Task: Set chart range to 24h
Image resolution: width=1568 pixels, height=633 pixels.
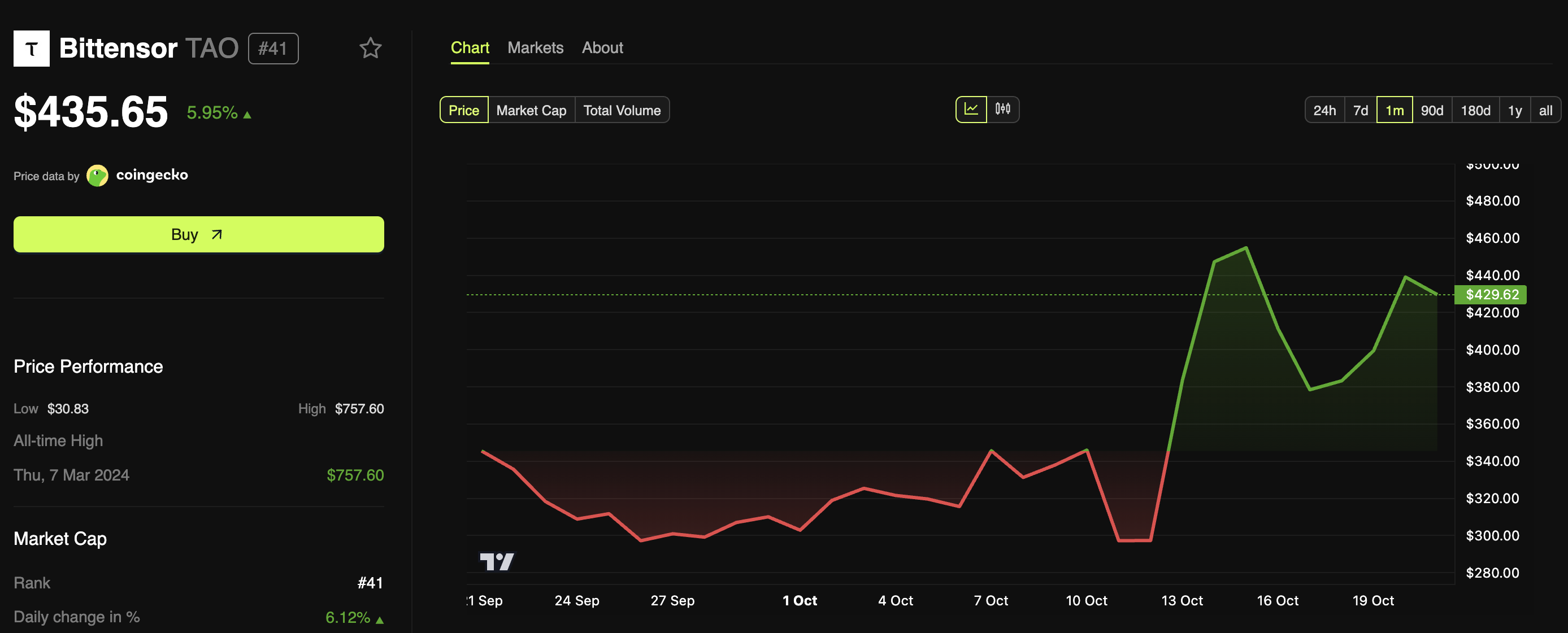Action: click(1324, 110)
